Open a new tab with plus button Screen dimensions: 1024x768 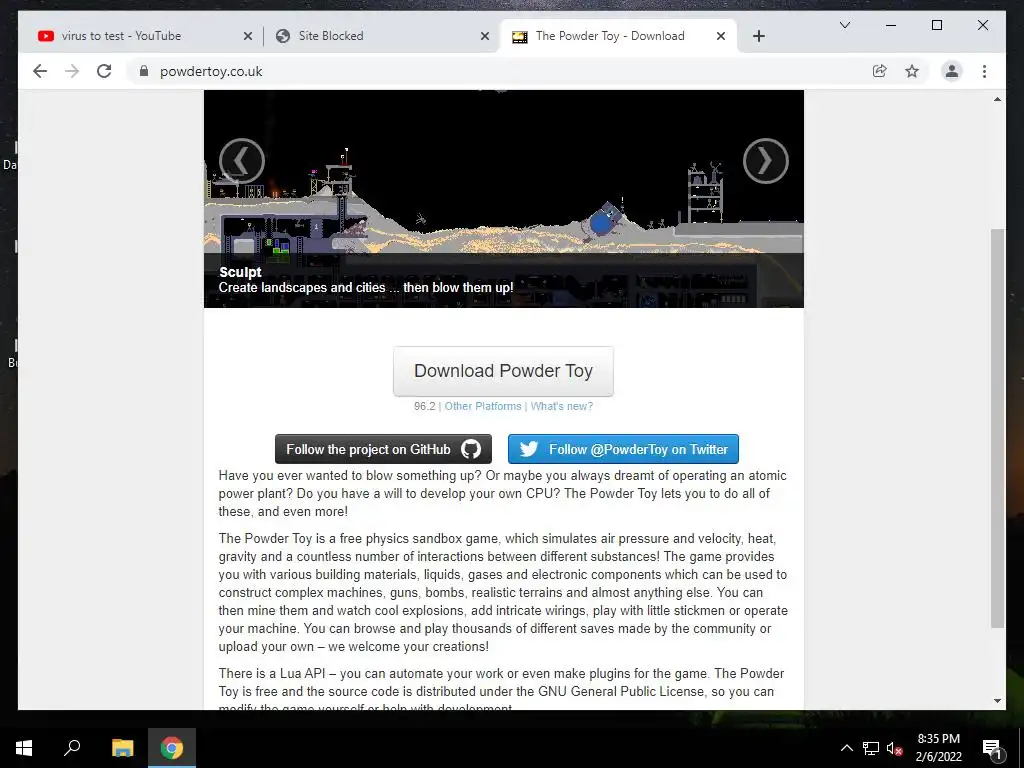point(758,36)
